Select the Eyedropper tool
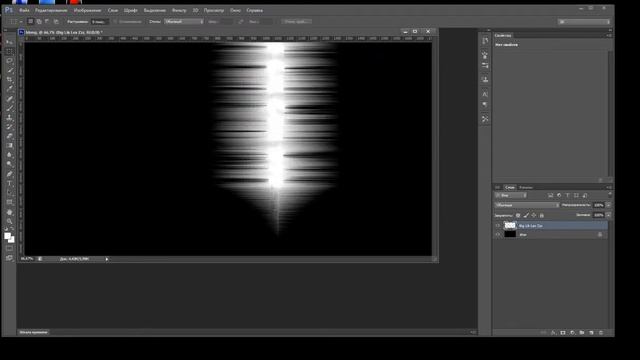This screenshot has height=360, width=640. pyautogui.click(x=9, y=89)
